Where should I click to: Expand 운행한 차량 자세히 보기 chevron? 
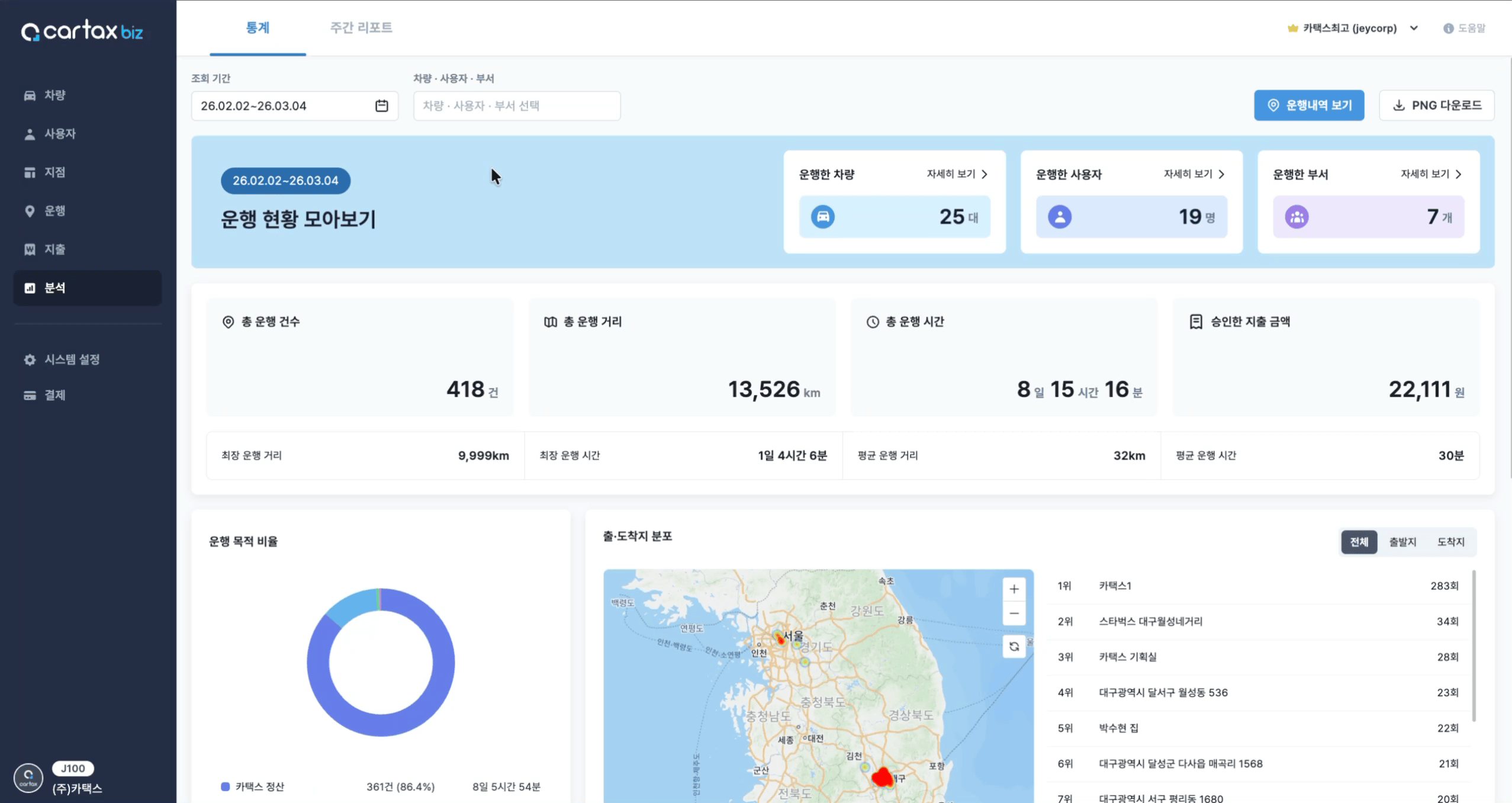(x=985, y=174)
